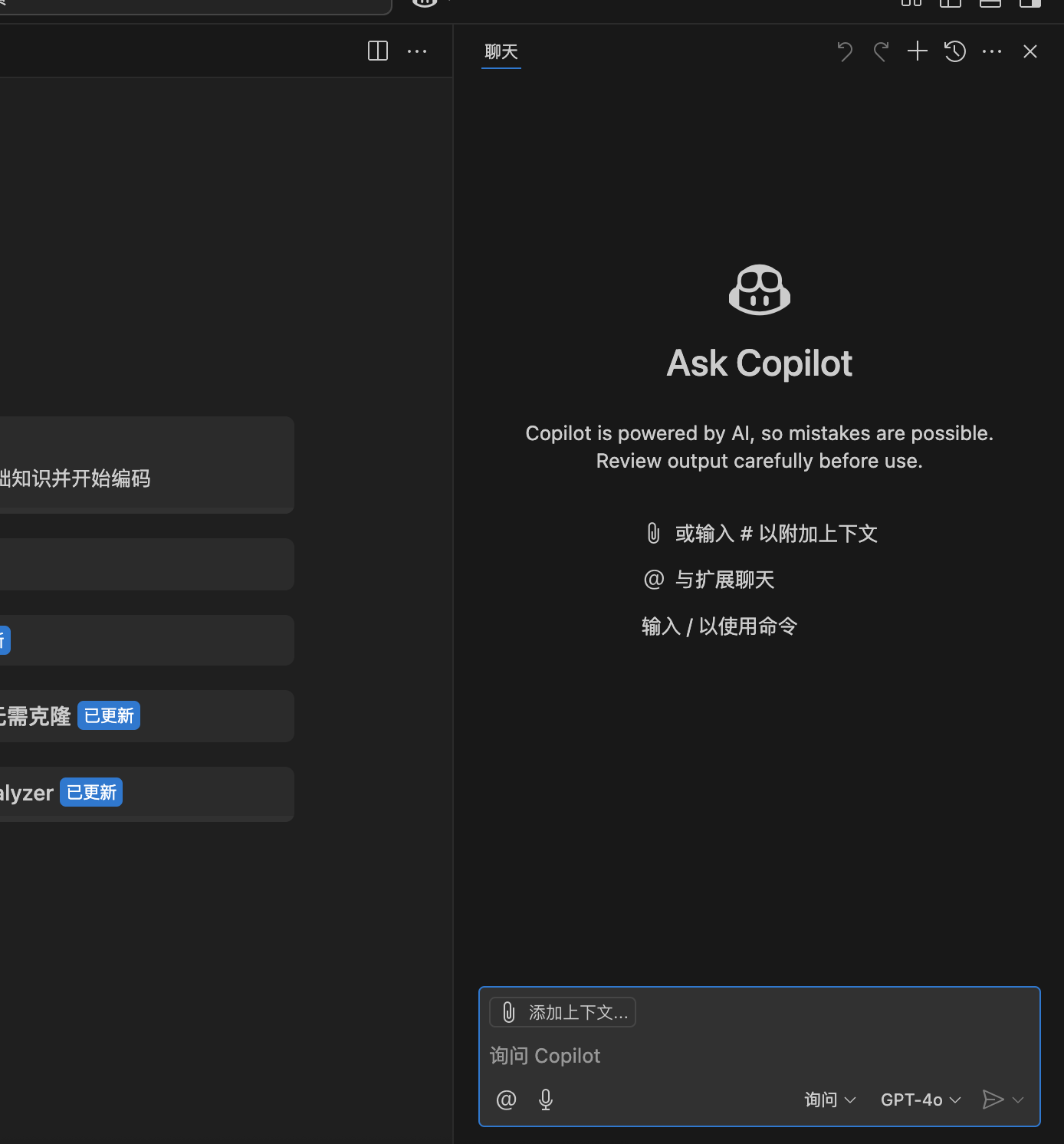Focus the 询问 Copilot input field
The width and height of the screenshot is (1064, 1144).
click(759, 1056)
